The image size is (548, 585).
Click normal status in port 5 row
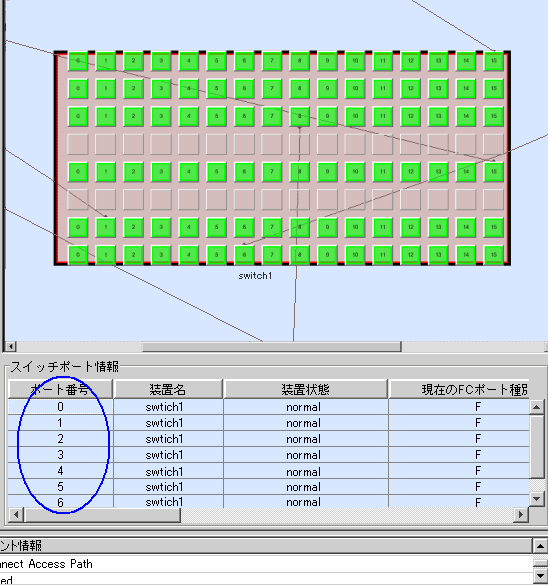coord(303,487)
